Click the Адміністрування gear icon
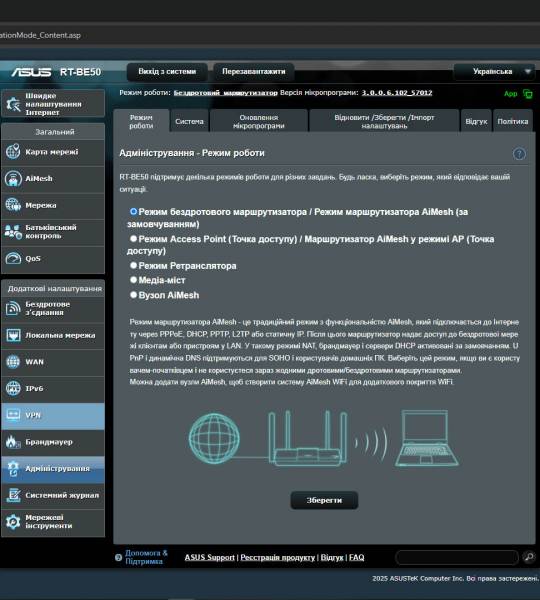 (x=13, y=469)
